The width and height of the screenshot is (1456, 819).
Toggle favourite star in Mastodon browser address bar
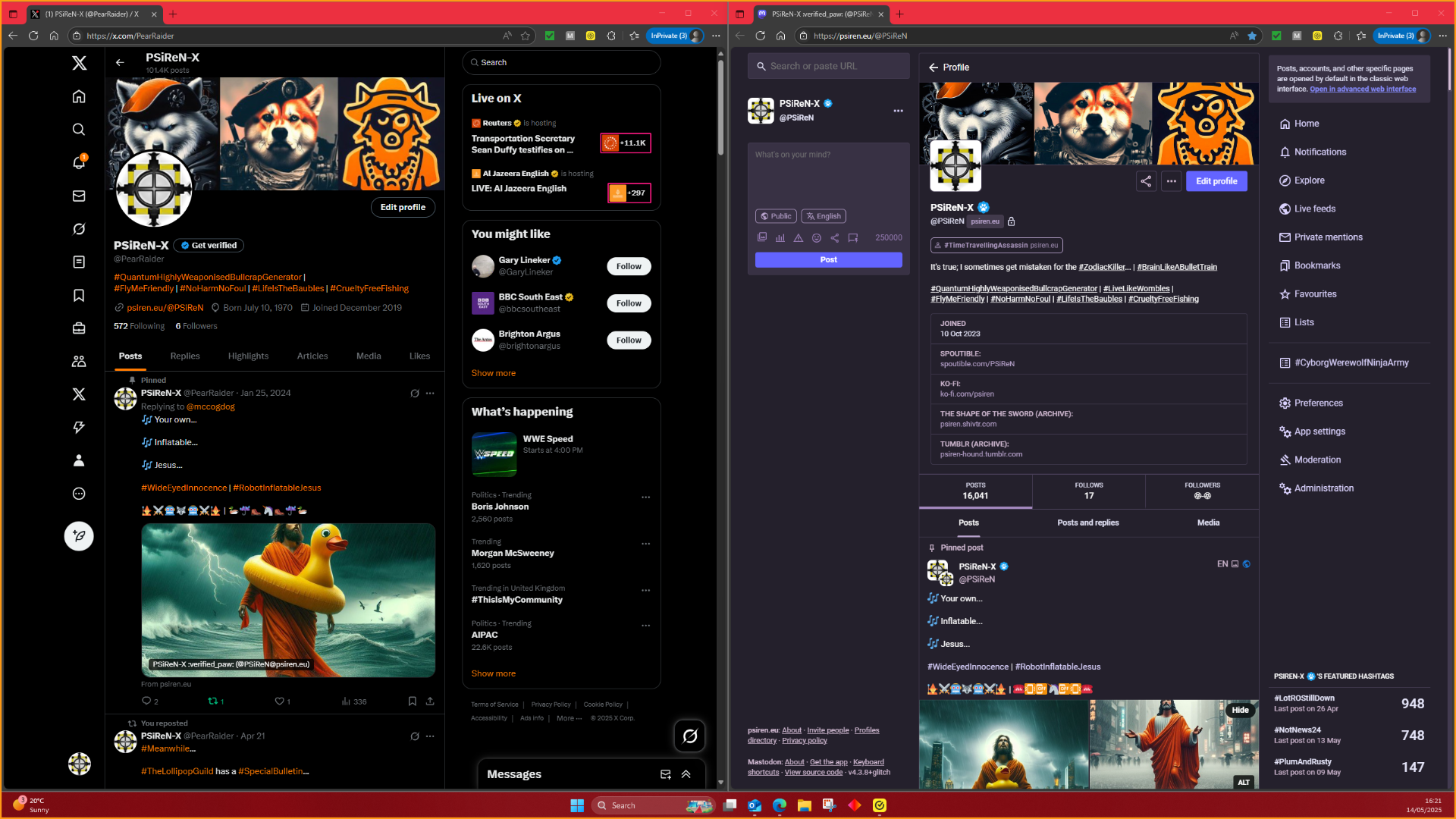(1252, 36)
